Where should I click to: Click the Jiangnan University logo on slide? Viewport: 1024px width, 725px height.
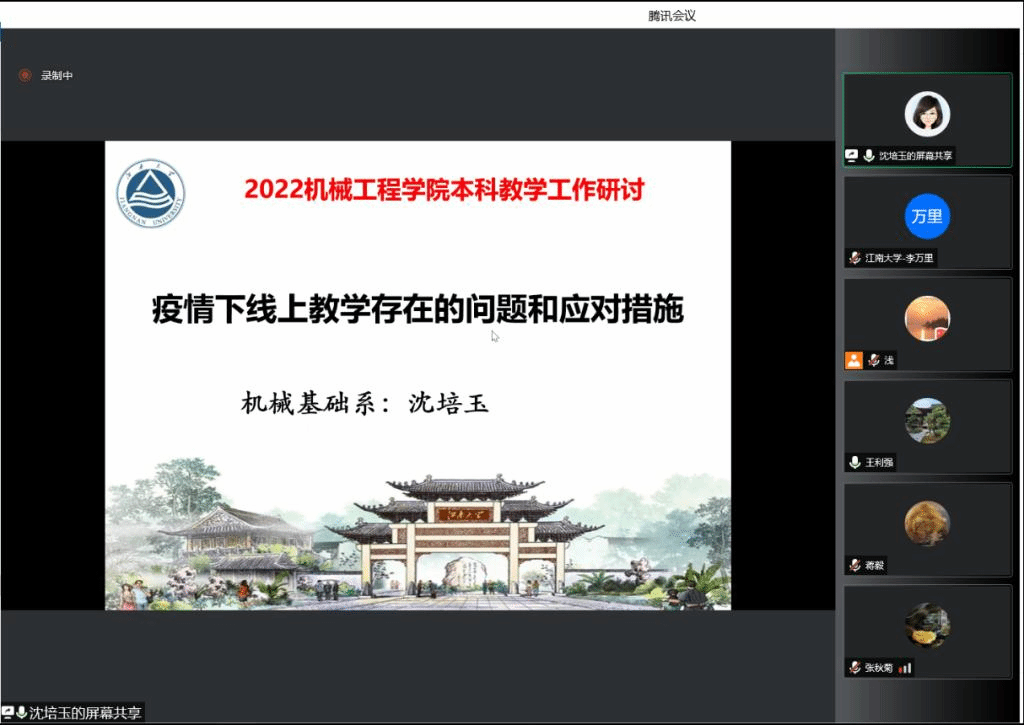[150, 194]
